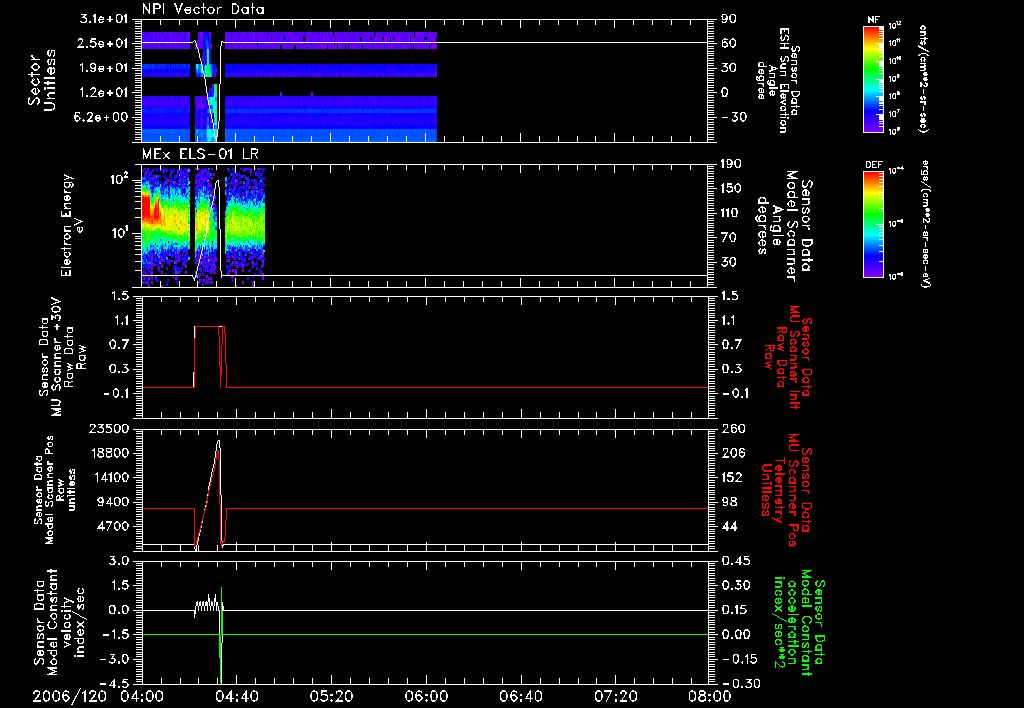Image resolution: width=1024 pixels, height=708 pixels.
Task: Click the green acceleration spike
Action: pyautogui.click(x=221, y=635)
